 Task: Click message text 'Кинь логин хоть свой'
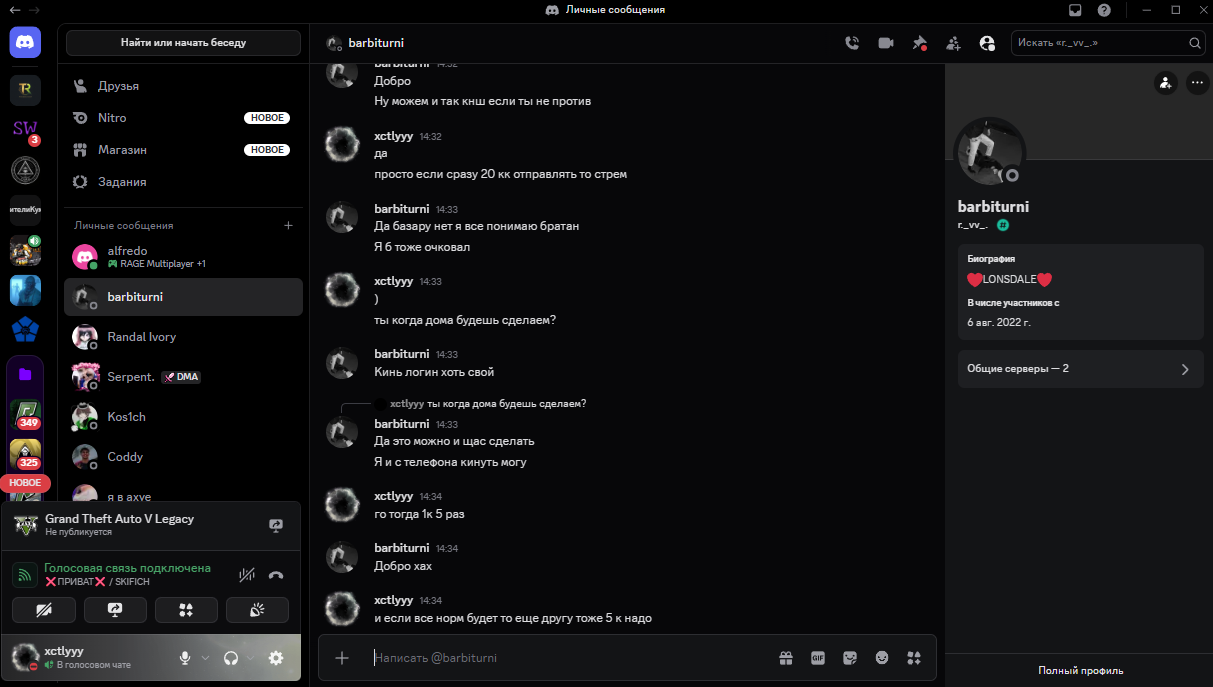(434, 372)
